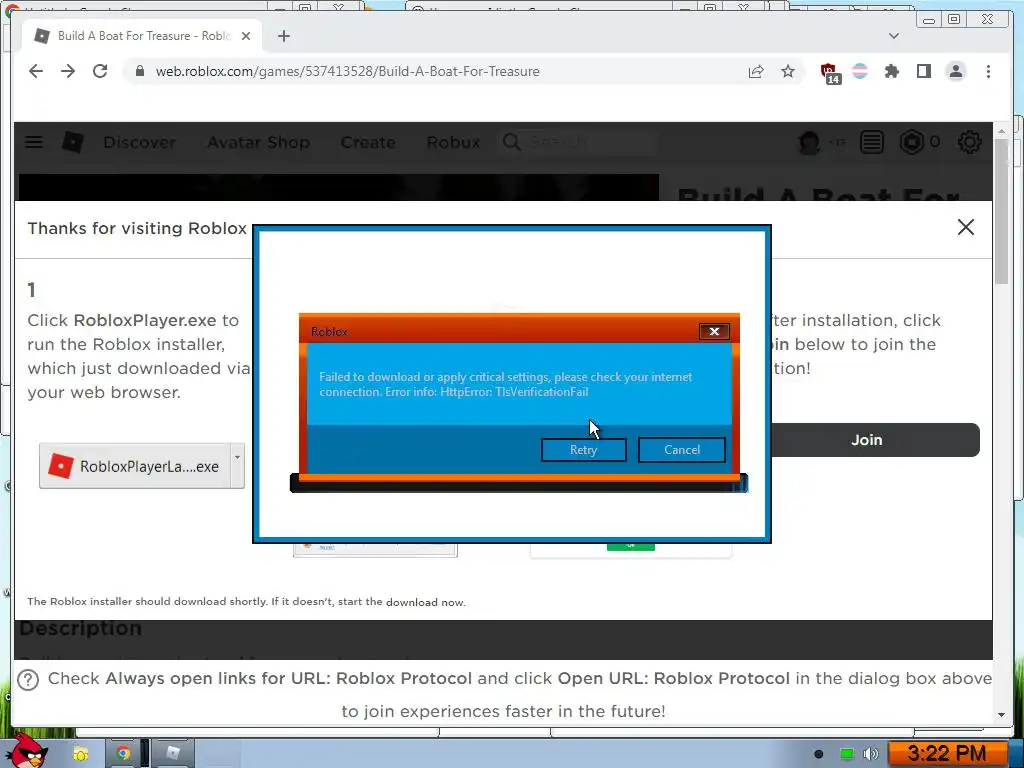
Task: Reload the page with the refresh icon
Action: pos(100,71)
